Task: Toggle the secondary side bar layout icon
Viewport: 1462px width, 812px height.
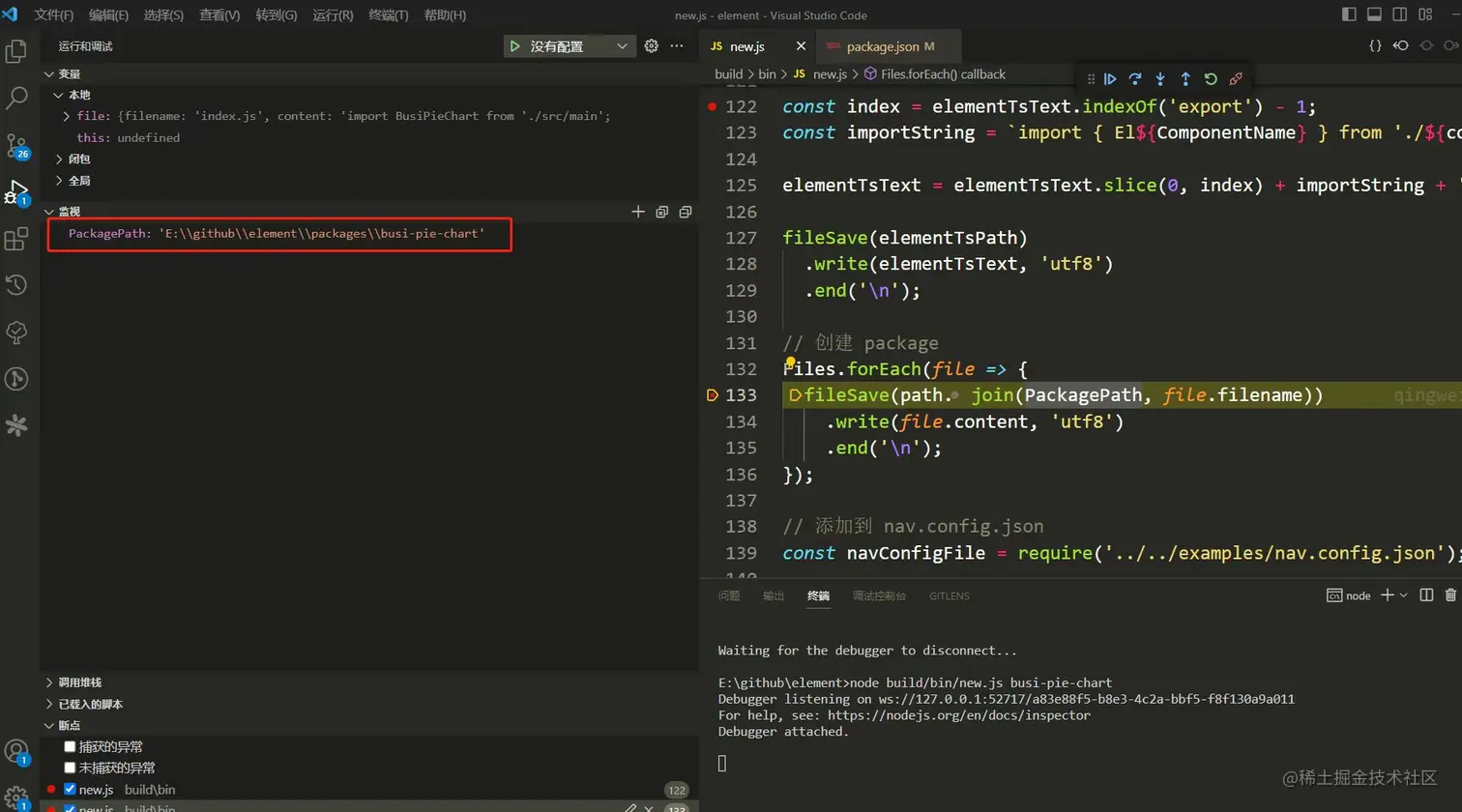Action: tap(1400, 14)
